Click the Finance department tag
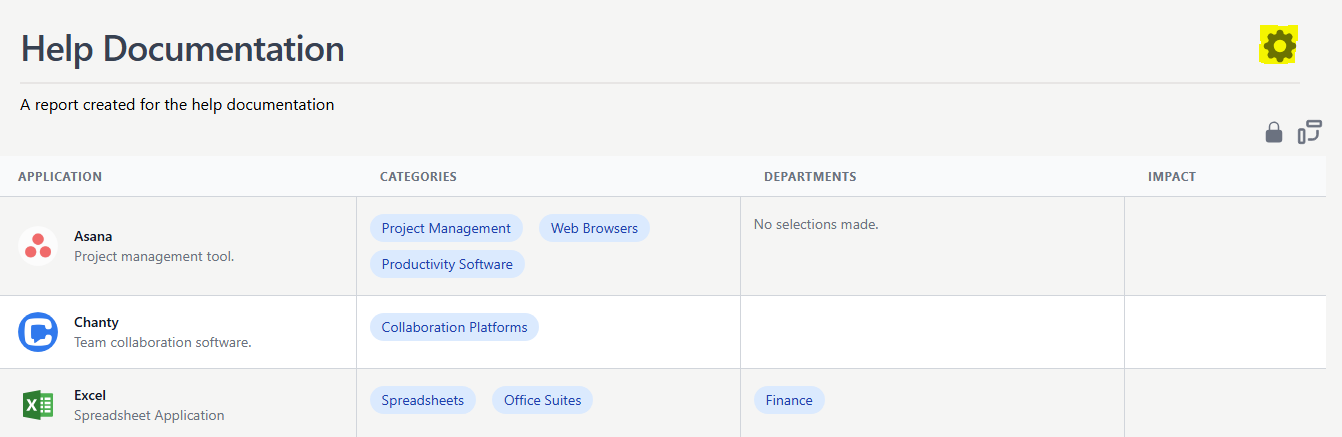Screen dimensions: 1342x437 click(789, 400)
